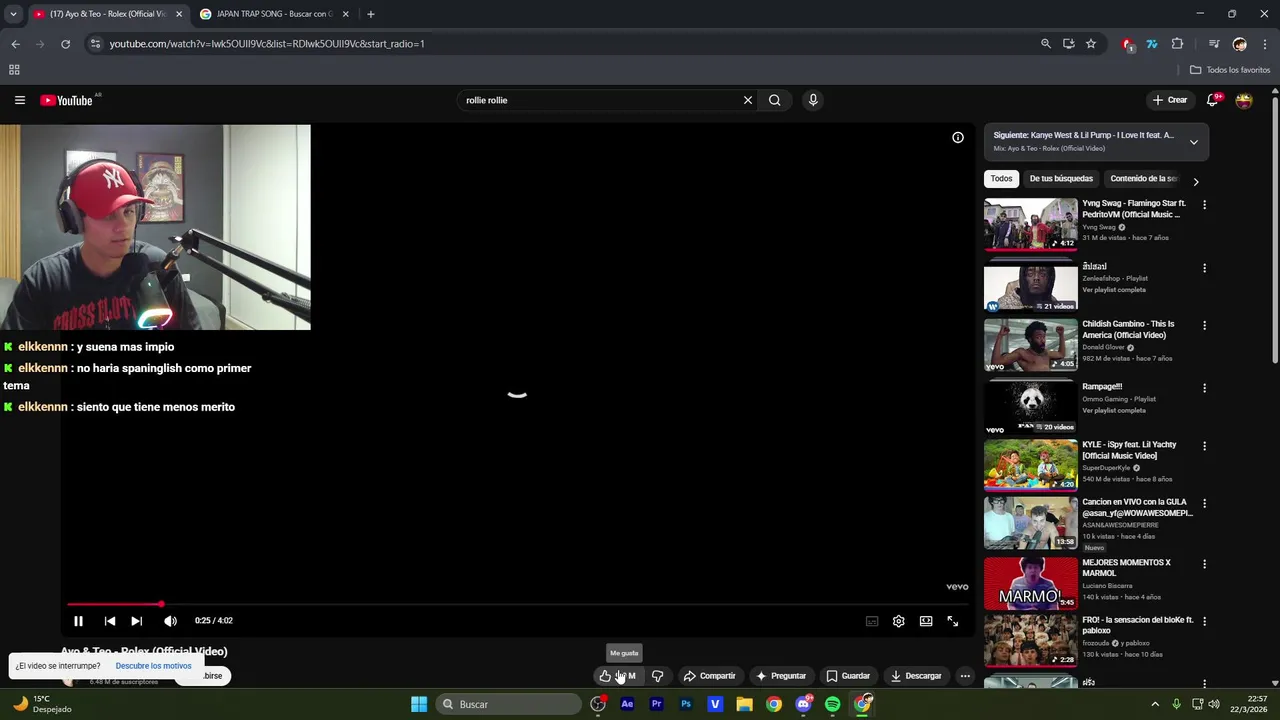
Task: Select 'Contenido de la serie' chip
Action: 1144,179
